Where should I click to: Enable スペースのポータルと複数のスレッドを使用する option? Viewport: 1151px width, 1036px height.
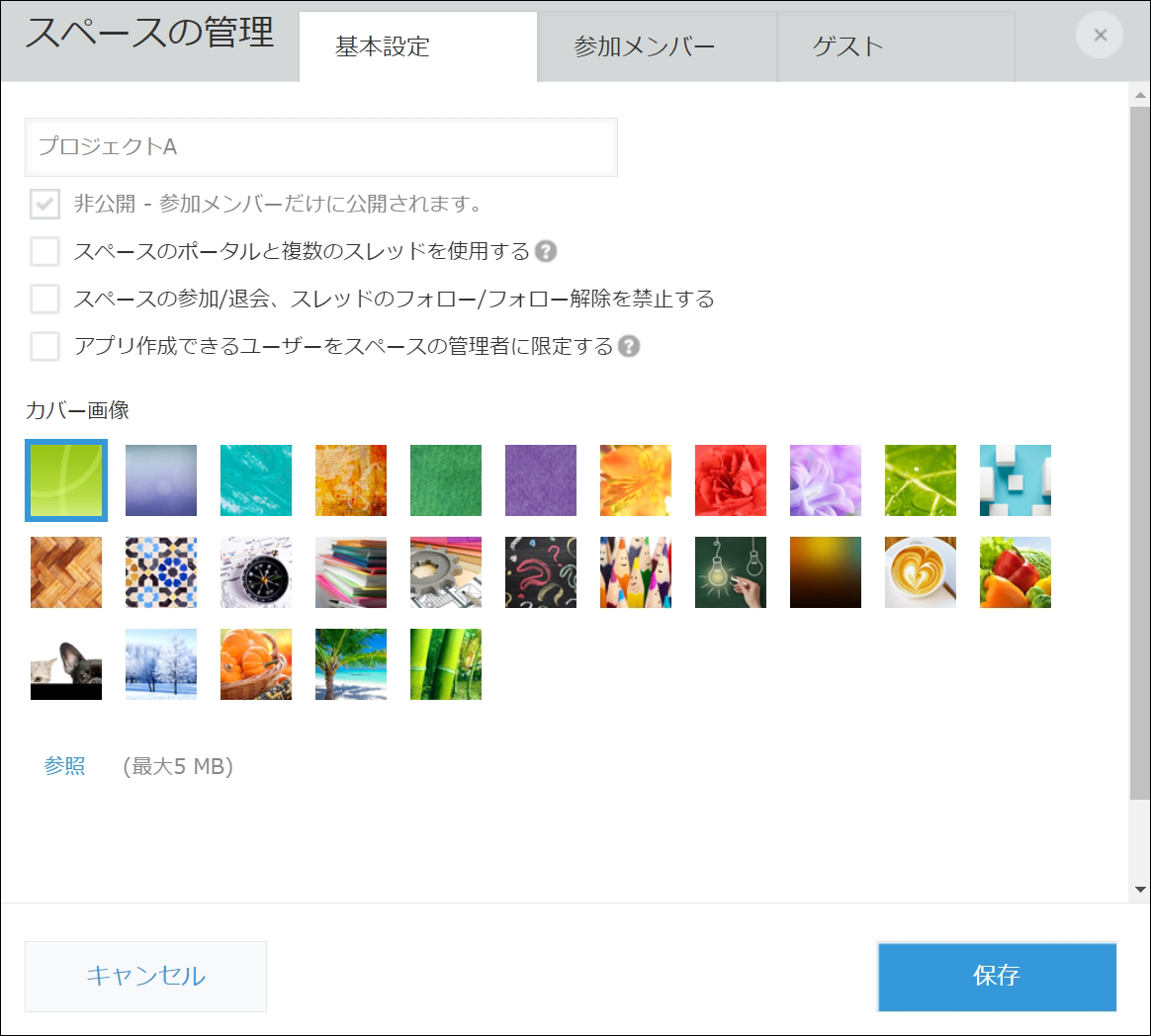(x=44, y=251)
